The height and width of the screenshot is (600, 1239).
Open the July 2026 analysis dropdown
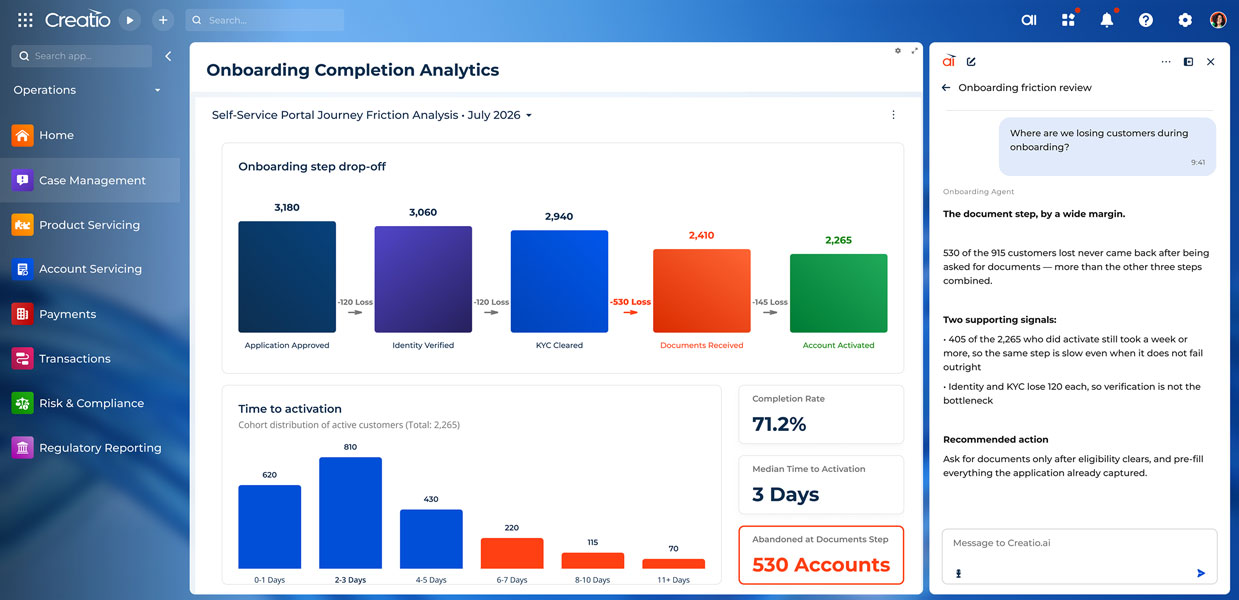[x=372, y=115]
